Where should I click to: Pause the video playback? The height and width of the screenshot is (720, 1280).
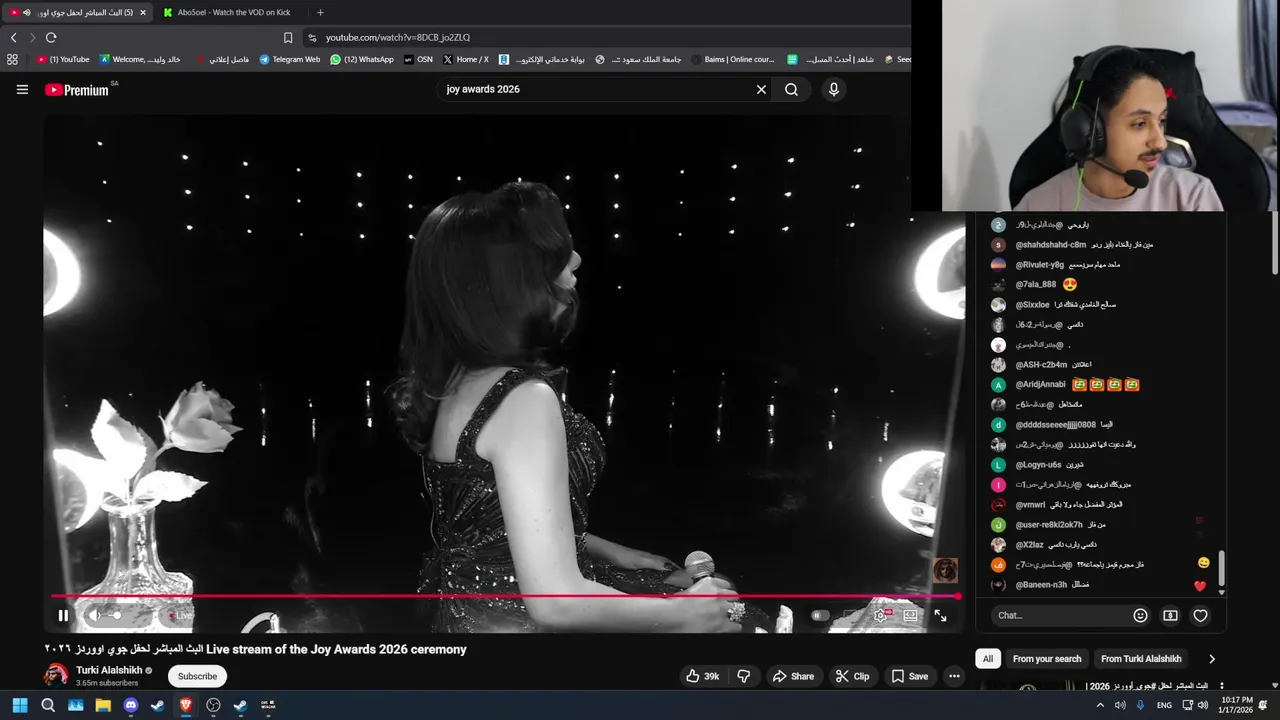[x=63, y=615]
